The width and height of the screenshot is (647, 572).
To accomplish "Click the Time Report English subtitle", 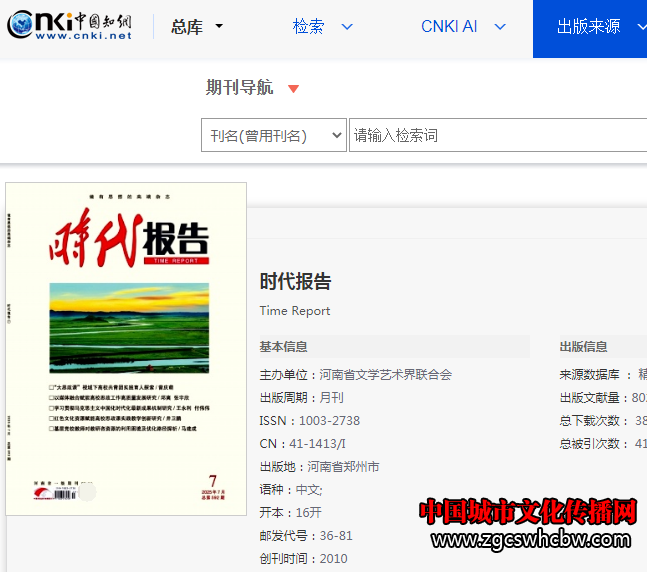I will (x=295, y=311).
